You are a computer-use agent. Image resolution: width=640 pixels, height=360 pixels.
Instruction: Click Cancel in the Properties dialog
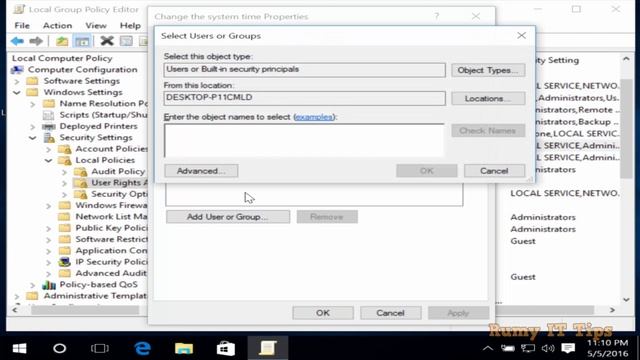391,313
